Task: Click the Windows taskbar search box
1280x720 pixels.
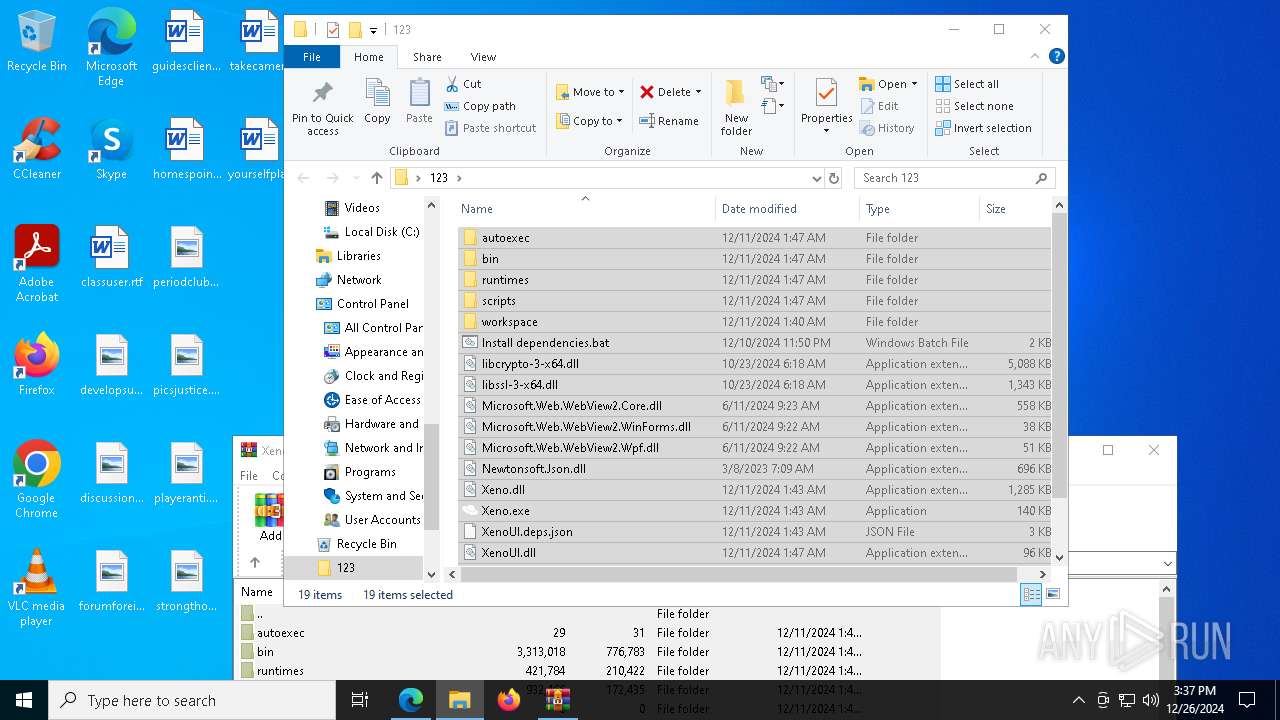Action: 192,700
